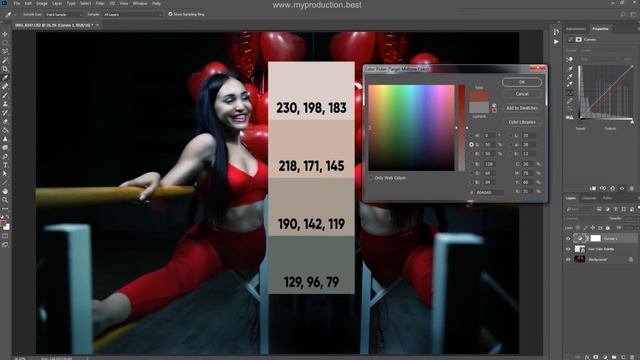Select the Hand tool
640x360 pixels.
coord(5,191)
